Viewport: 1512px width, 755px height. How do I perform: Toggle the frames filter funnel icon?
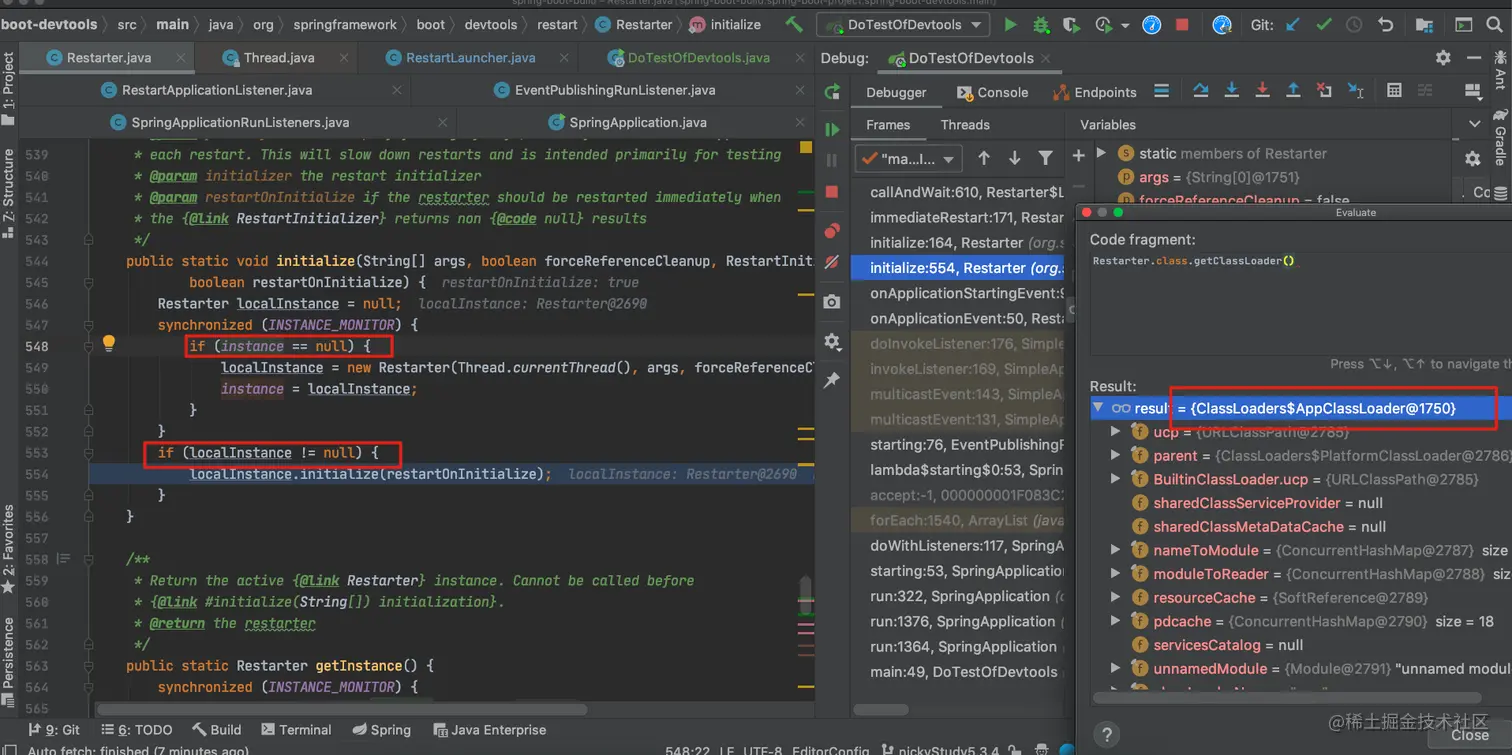pyautogui.click(x=1045, y=158)
